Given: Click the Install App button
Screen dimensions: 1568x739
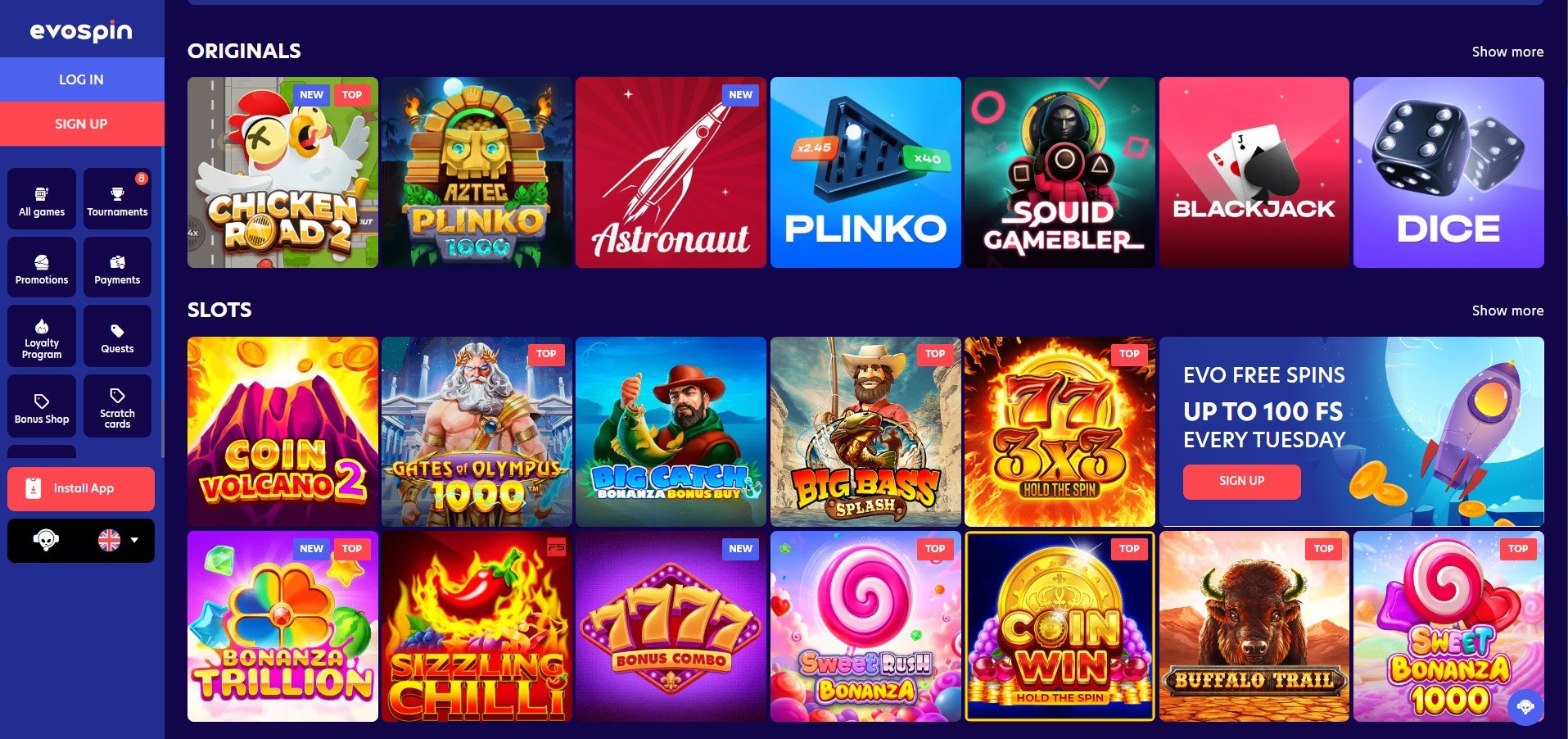Looking at the screenshot, I should click(x=81, y=489).
